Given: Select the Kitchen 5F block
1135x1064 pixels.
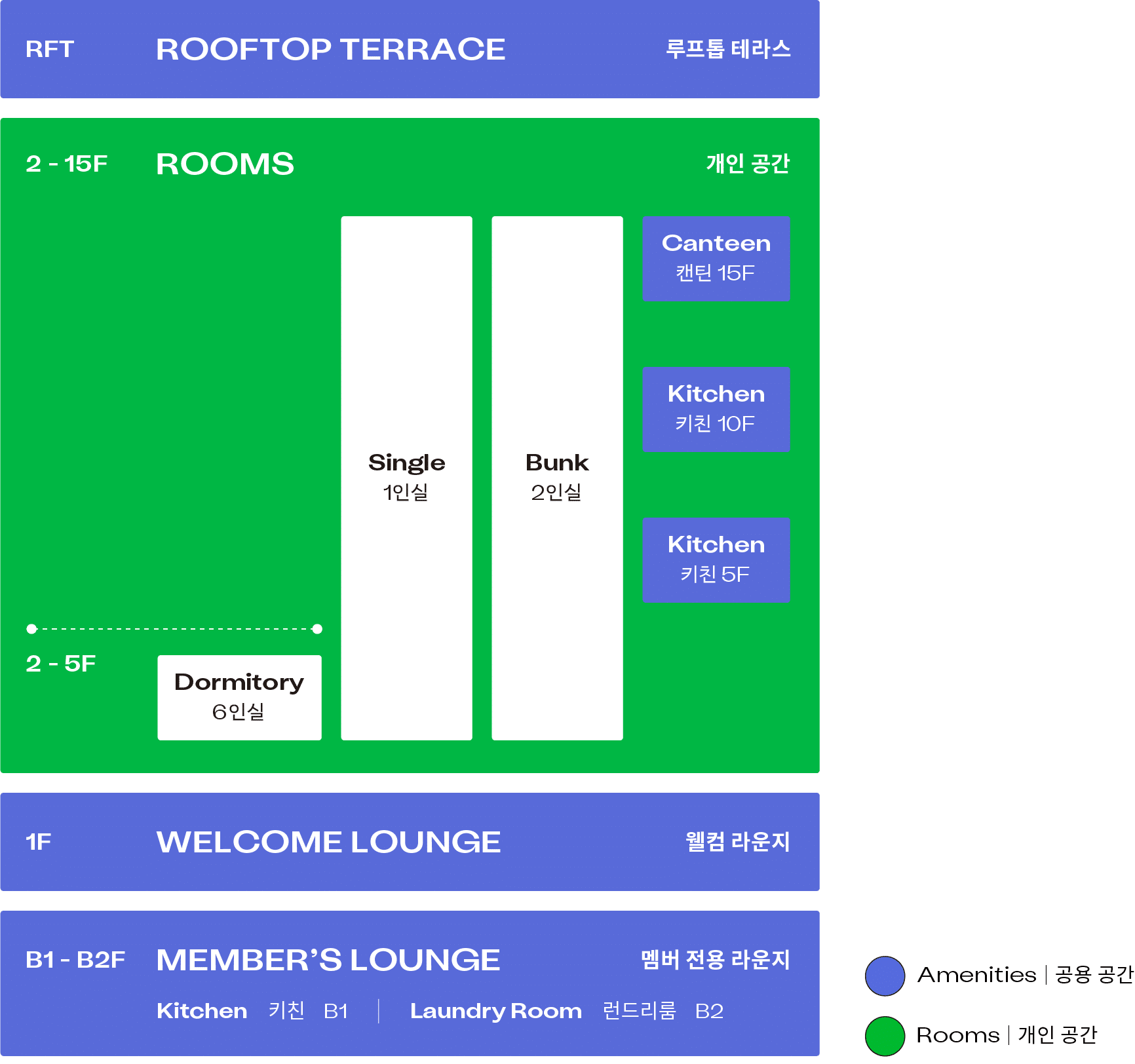Looking at the screenshot, I should (716, 560).
